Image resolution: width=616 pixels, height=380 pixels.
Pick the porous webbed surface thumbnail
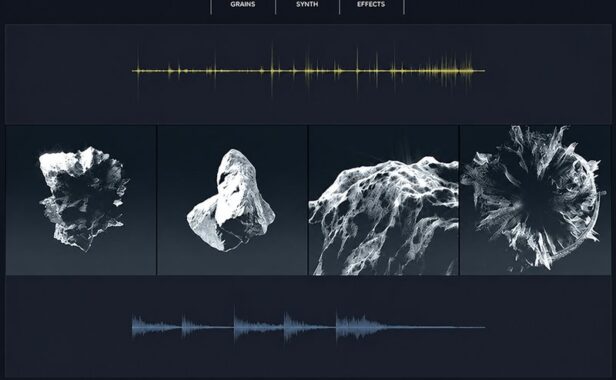pyautogui.click(x=383, y=200)
